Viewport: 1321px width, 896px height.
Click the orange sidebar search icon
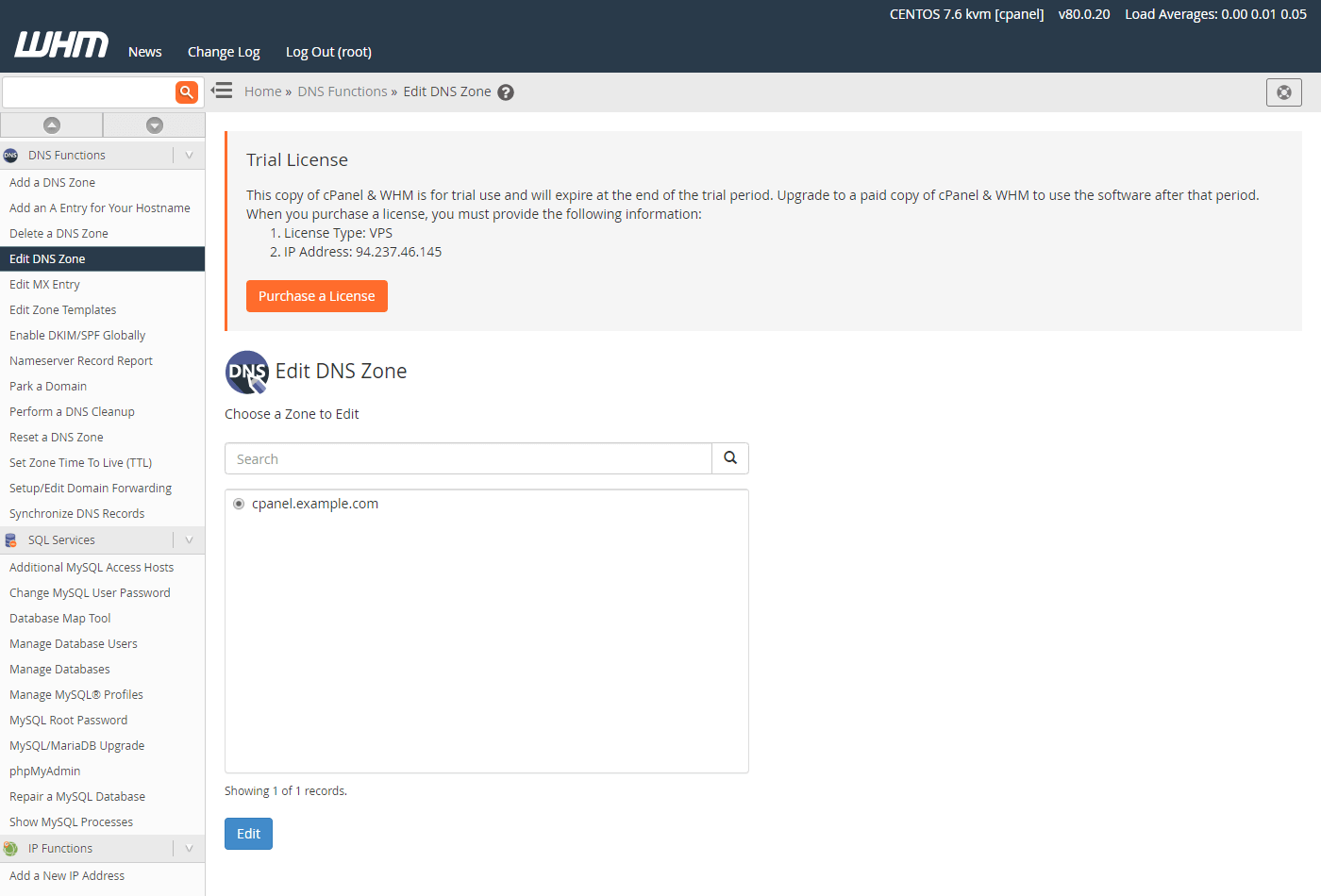[x=186, y=91]
